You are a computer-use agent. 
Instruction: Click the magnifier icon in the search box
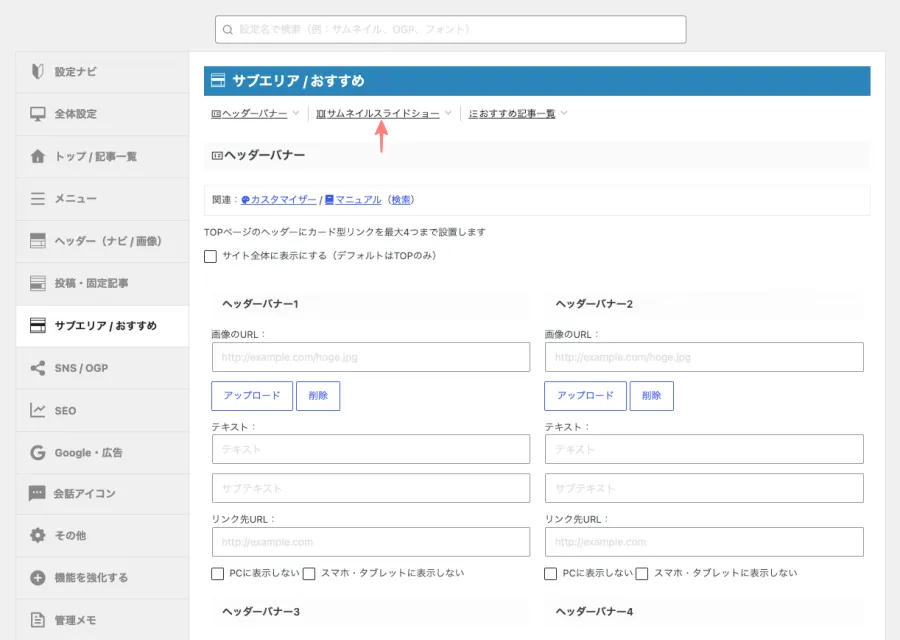click(x=228, y=30)
